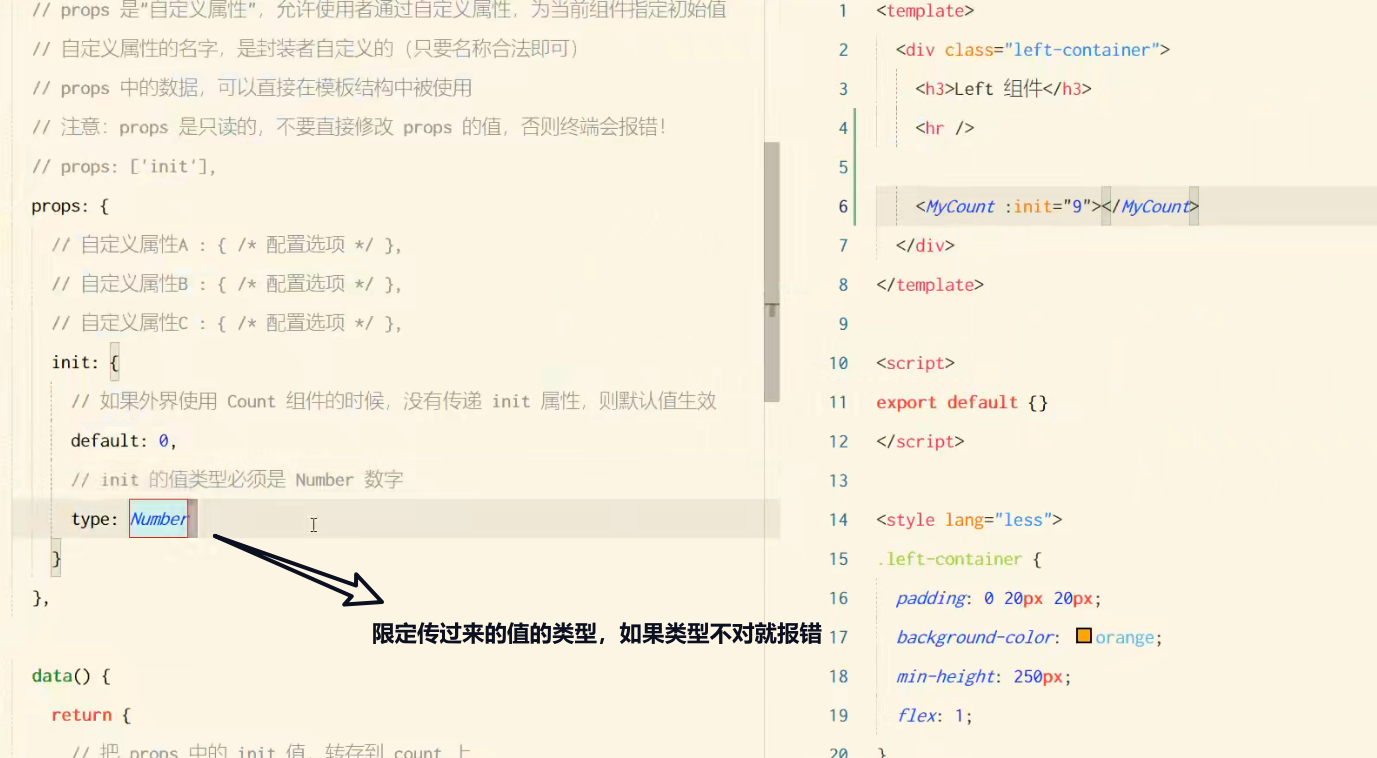Click the opening <MyCount> tag on line 6

click(x=1008, y=206)
